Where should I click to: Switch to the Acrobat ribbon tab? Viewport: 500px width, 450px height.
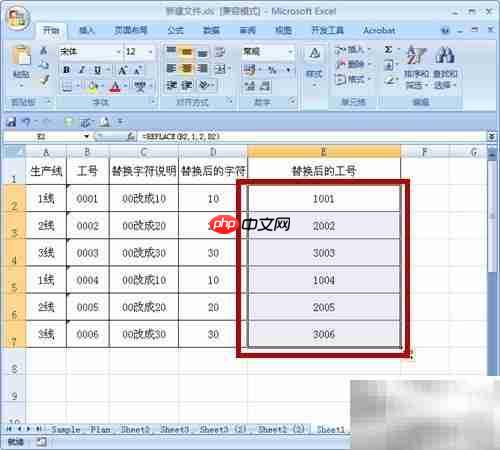coord(379,31)
